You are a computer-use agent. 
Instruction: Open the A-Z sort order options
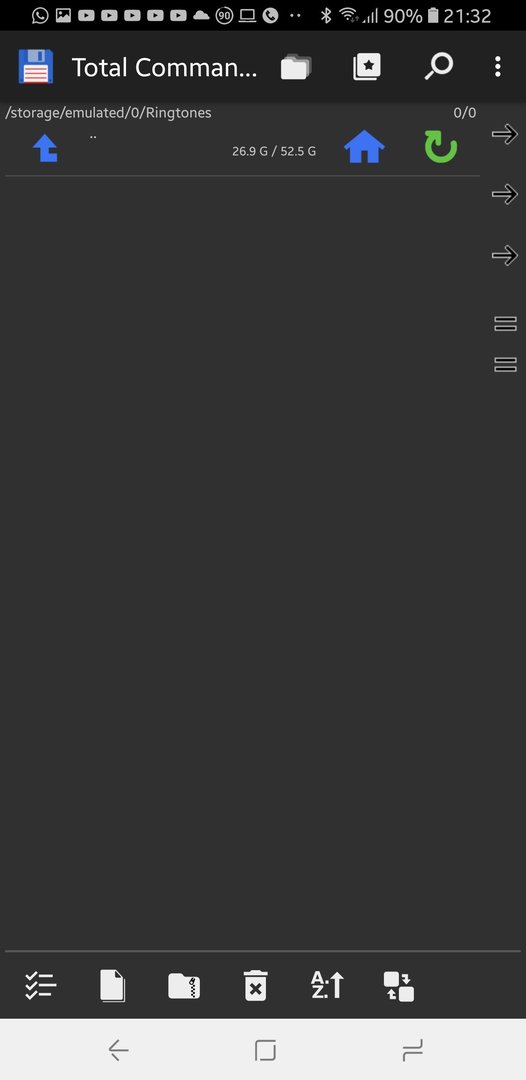click(x=327, y=986)
